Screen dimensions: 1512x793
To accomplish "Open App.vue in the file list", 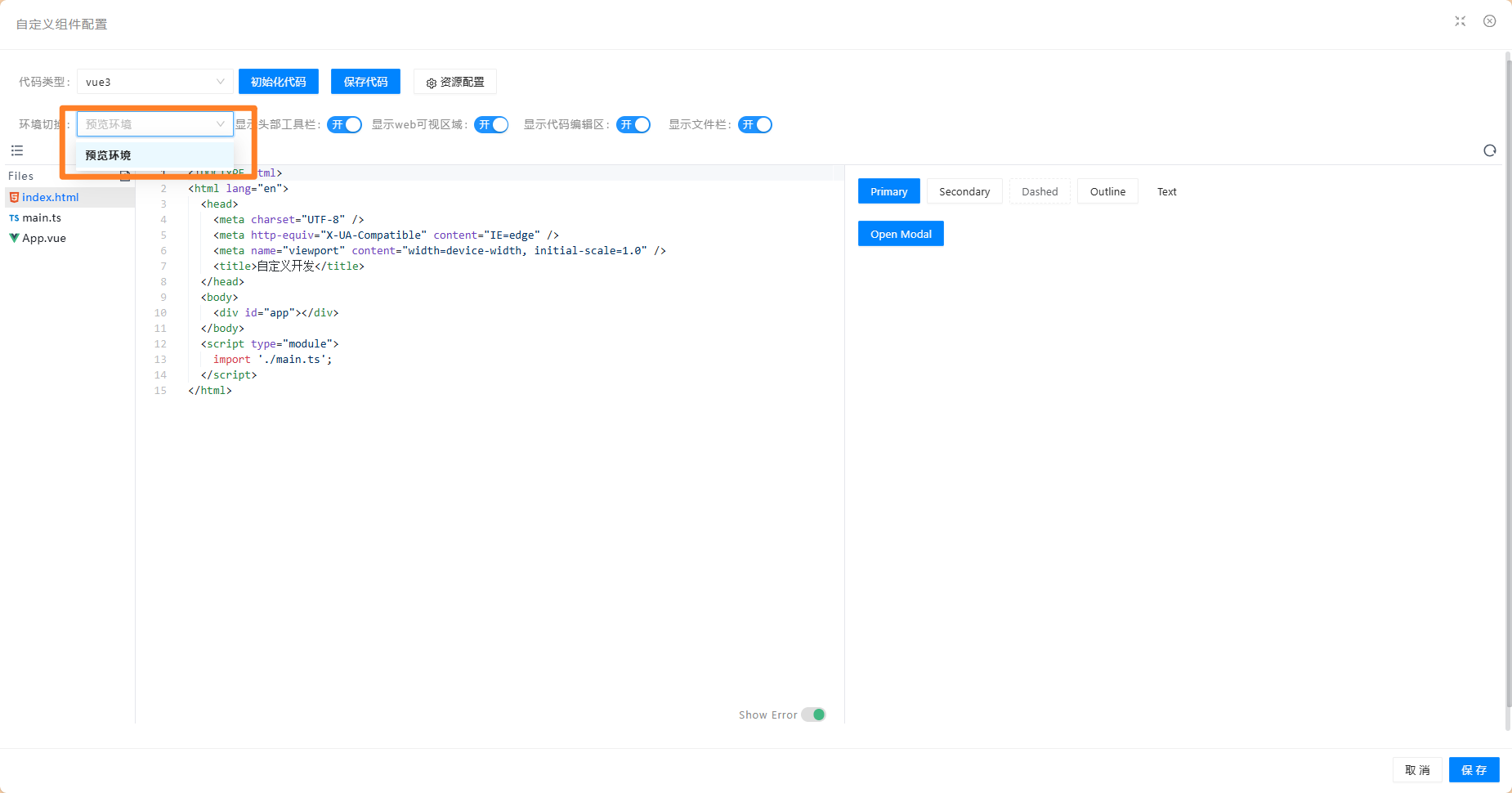I will tap(69, 238).
